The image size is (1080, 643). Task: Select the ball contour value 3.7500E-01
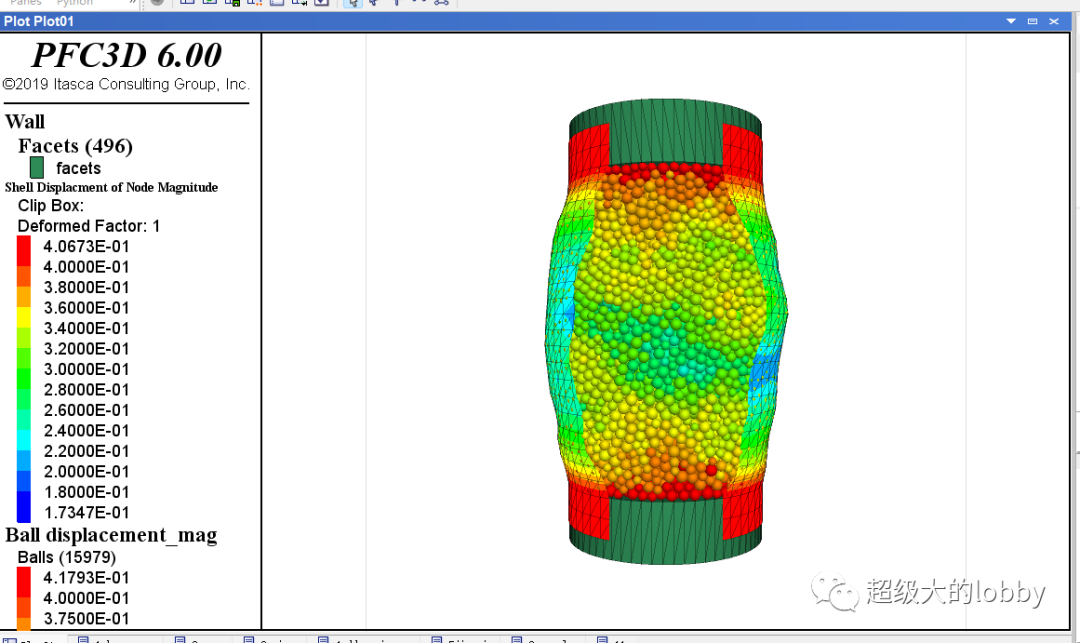tap(86, 618)
